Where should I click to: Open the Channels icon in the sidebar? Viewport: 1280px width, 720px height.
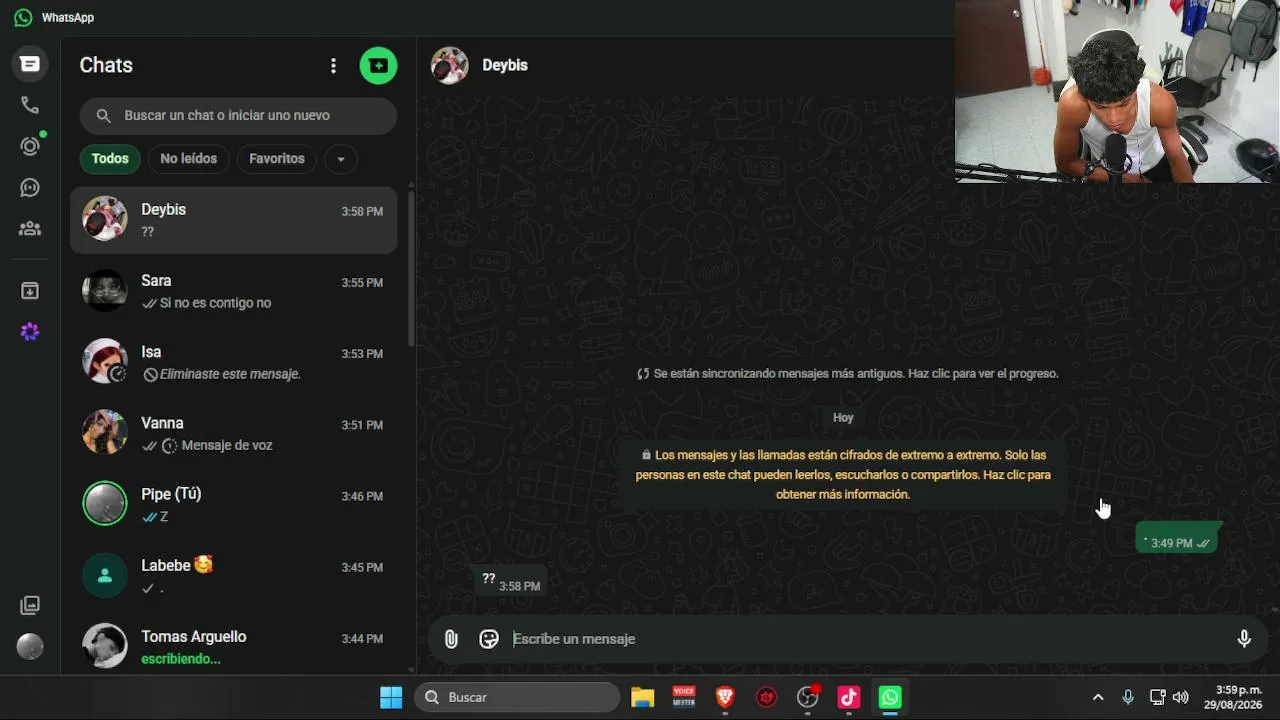(30, 187)
